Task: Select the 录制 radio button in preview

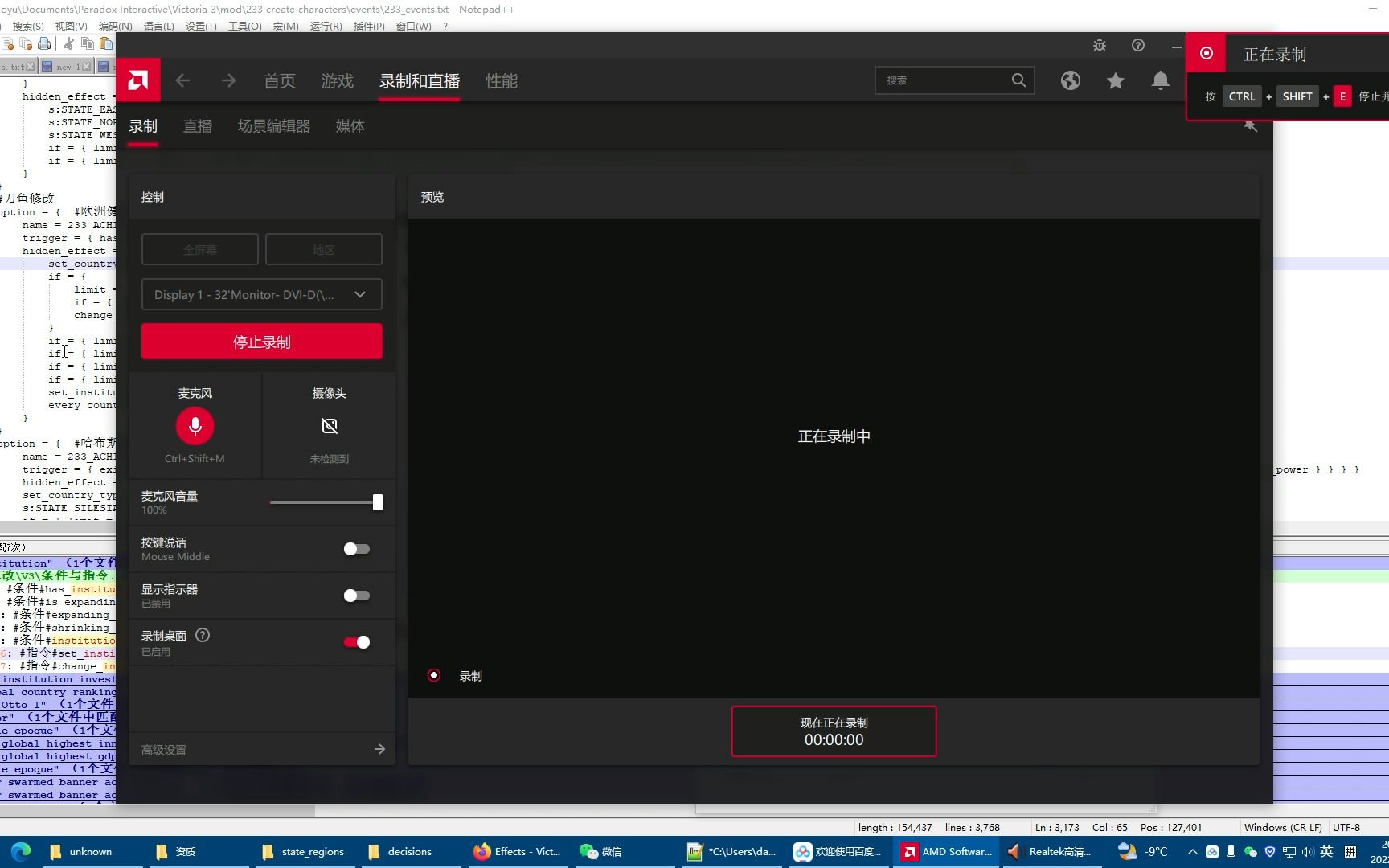Action: [x=434, y=675]
